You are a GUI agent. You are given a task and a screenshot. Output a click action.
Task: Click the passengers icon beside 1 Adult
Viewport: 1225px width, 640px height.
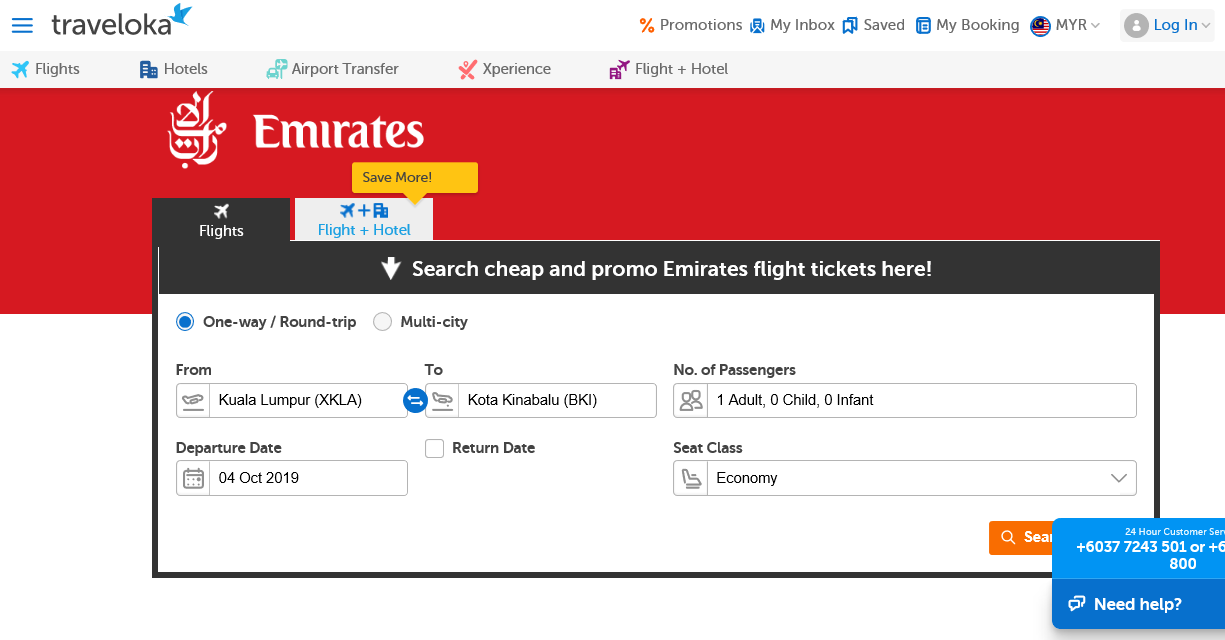[690, 400]
